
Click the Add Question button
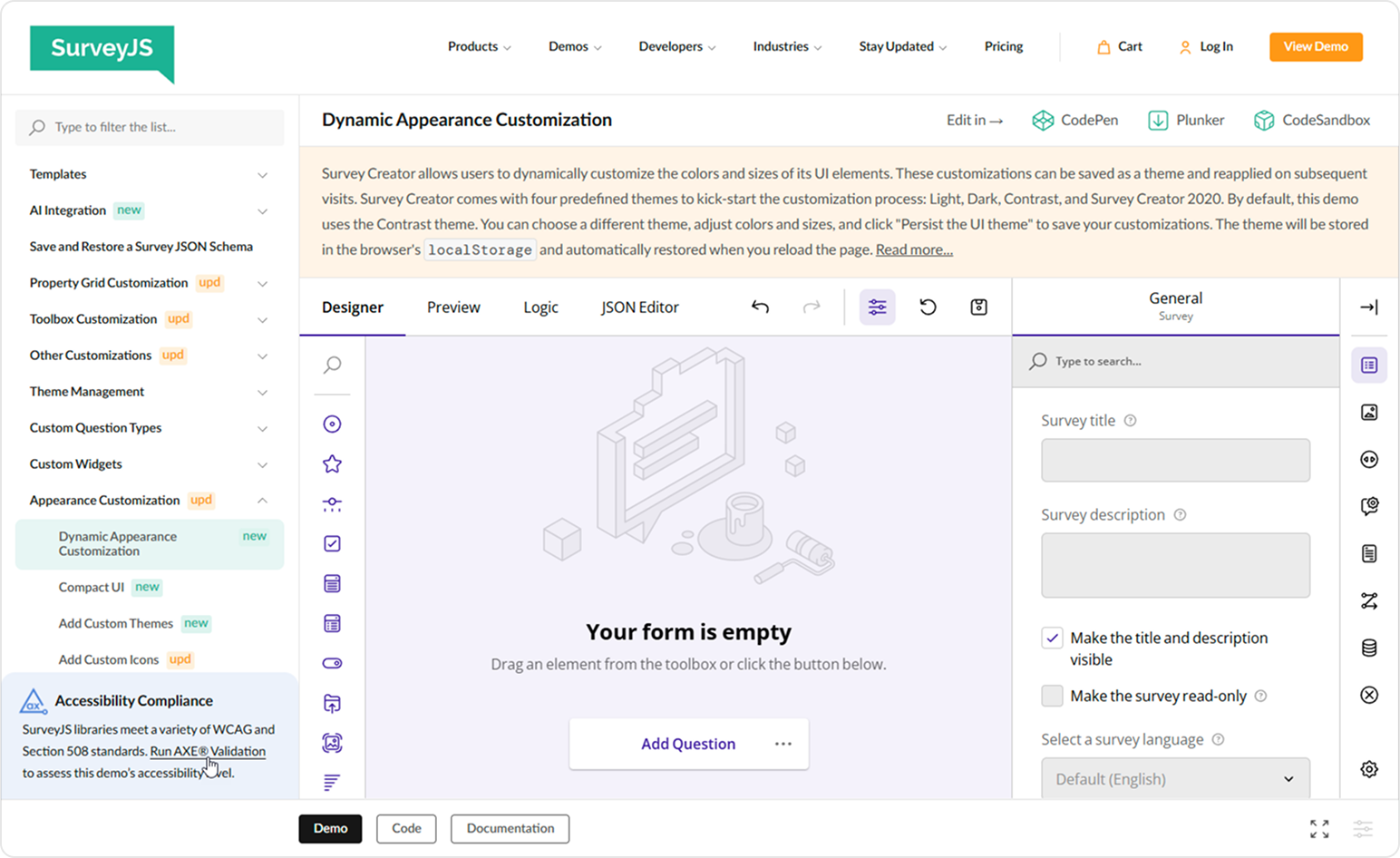687,743
